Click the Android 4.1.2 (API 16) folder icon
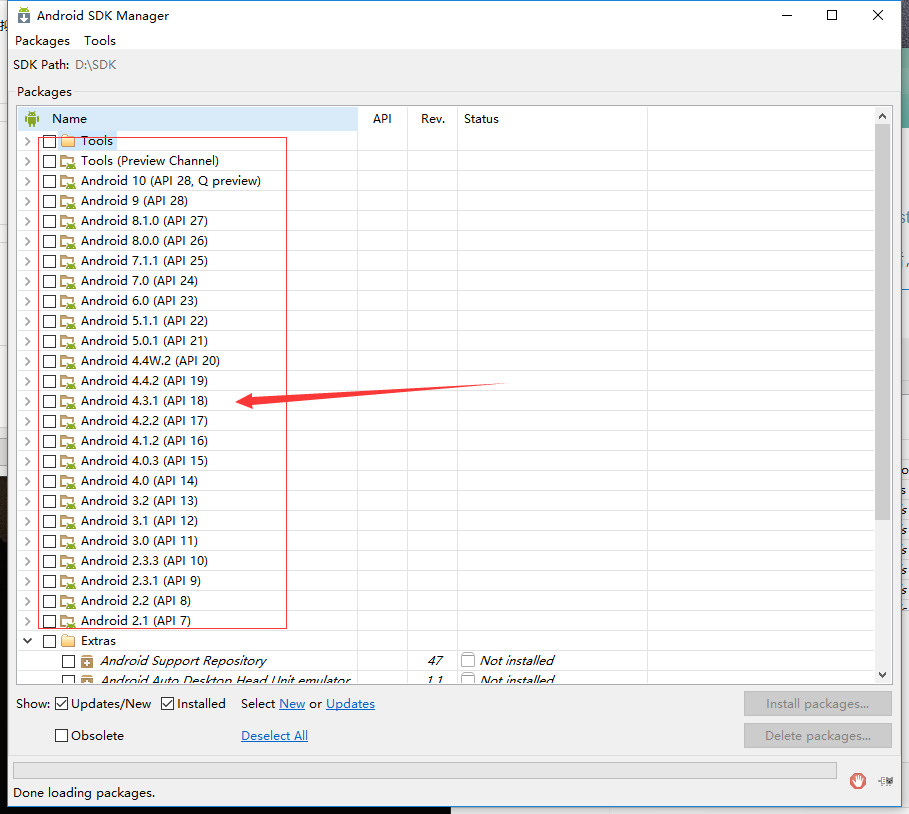This screenshot has width=909, height=814. pyautogui.click(x=68, y=441)
